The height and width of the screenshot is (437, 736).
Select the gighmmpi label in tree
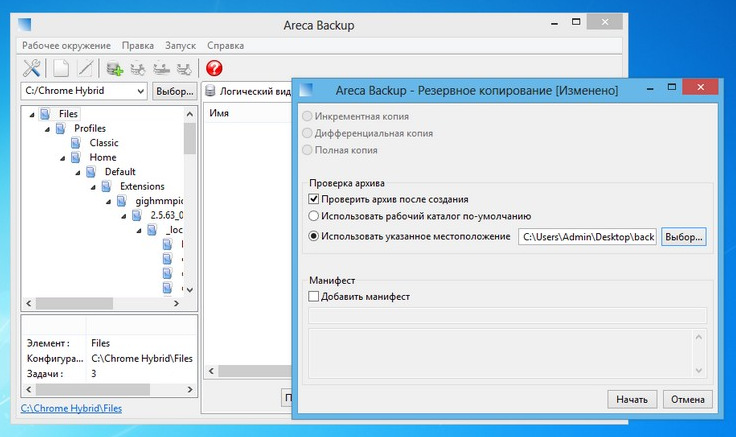pos(159,201)
